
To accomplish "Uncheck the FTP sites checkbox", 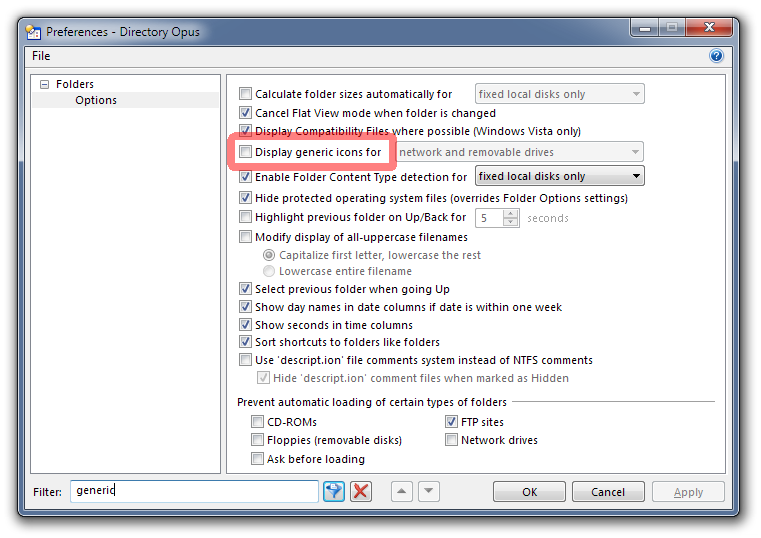I will (x=451, y=422).
